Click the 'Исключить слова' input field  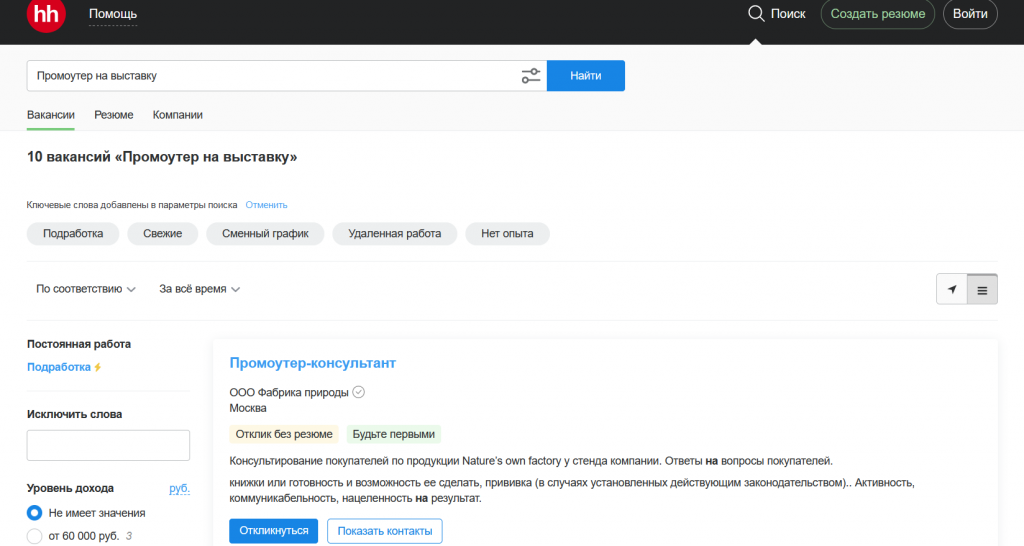(x=108, y=445)
